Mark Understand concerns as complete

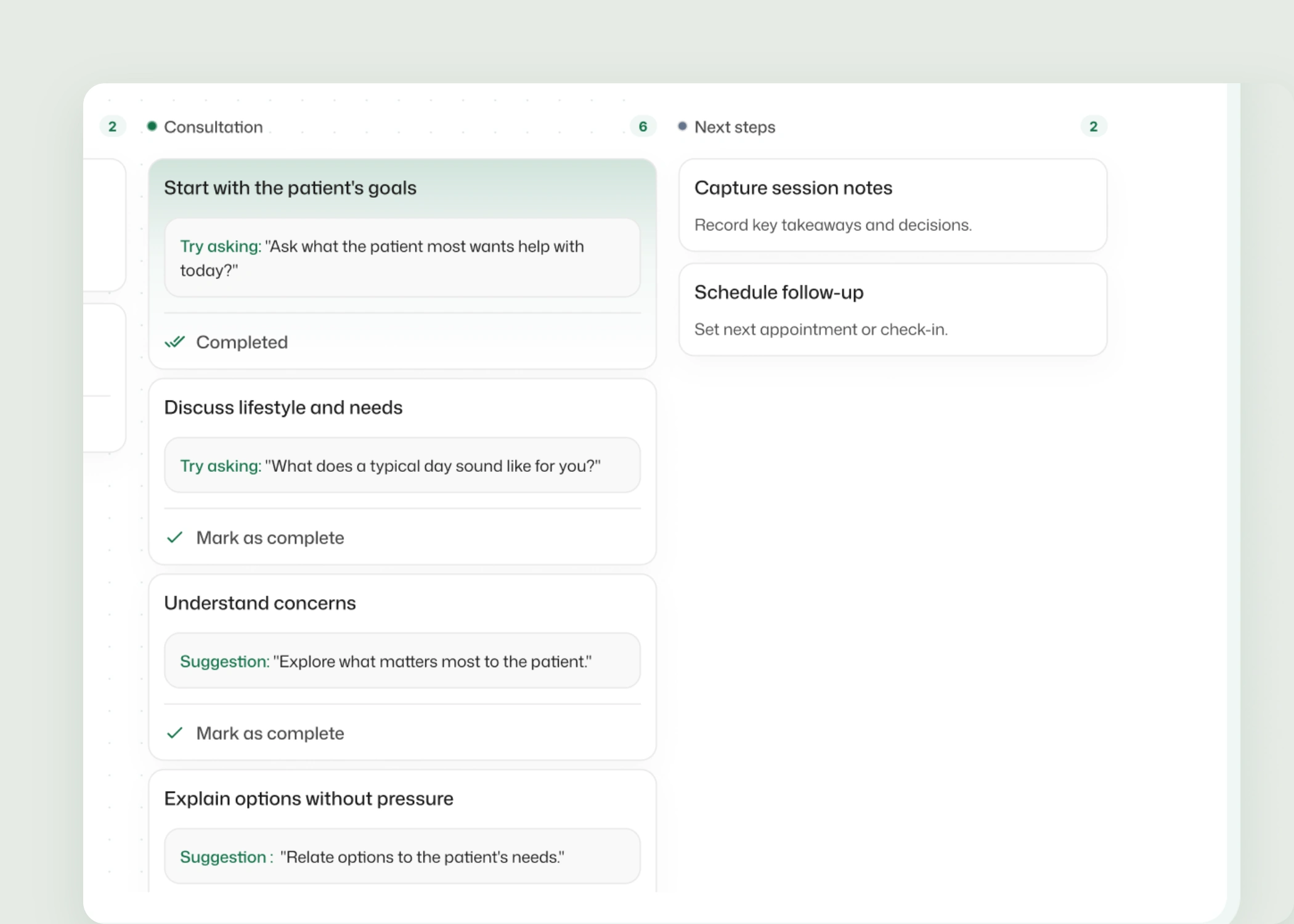coord(255,733)
